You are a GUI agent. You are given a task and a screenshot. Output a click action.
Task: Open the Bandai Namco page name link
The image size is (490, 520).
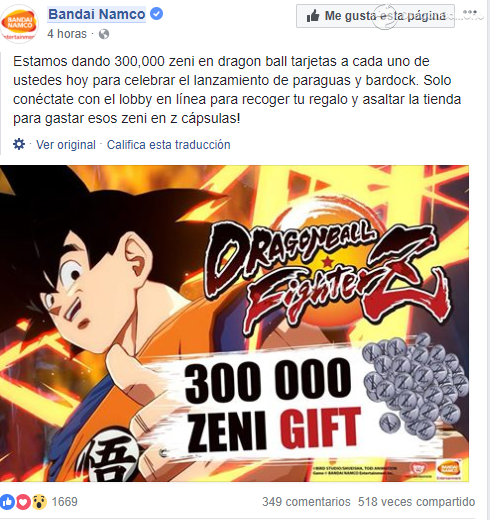97,14
